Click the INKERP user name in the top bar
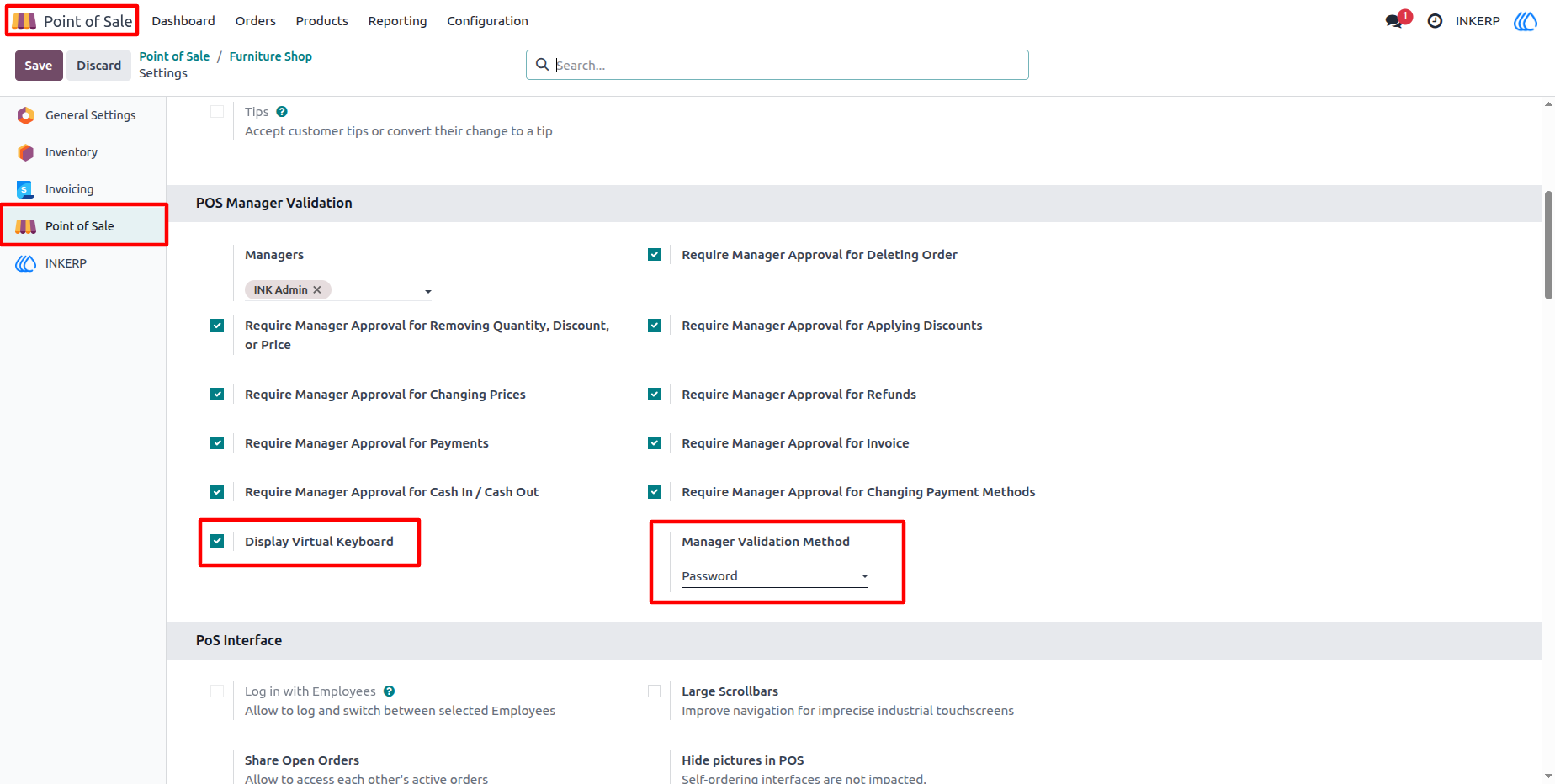 point(1478,21)
